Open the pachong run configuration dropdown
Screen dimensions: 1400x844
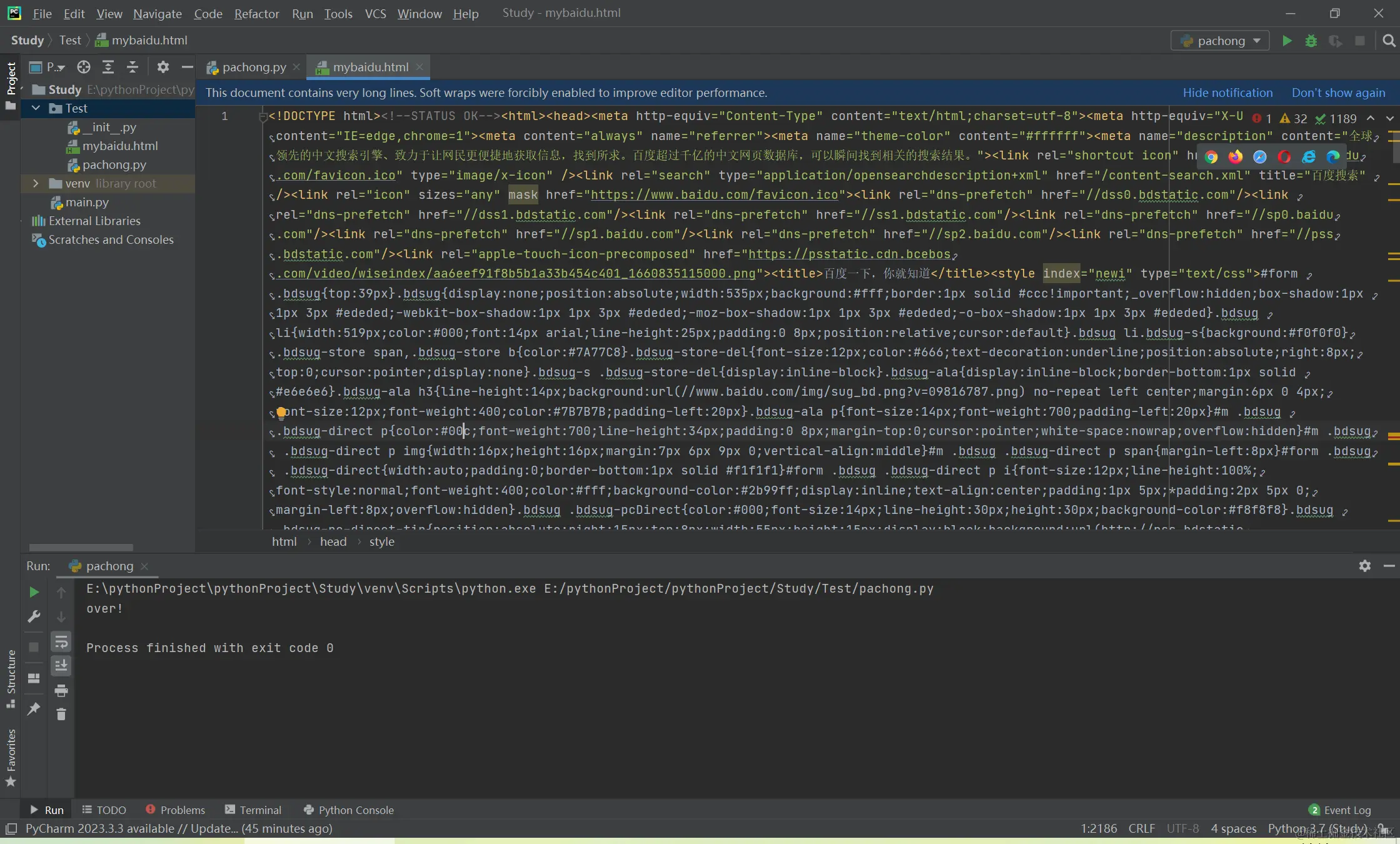pyautogui.click(x=1220, y=41)
